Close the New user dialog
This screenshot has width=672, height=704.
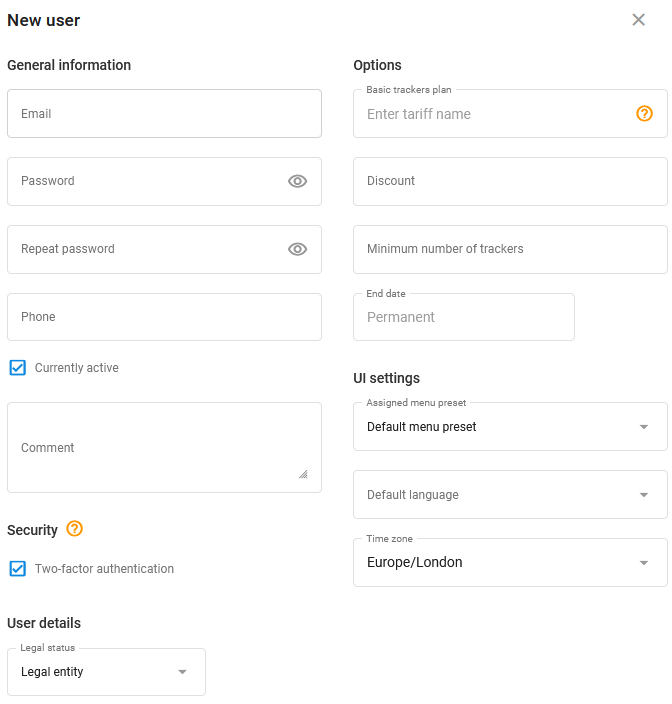pyautogui.click(x=638, y=20)
